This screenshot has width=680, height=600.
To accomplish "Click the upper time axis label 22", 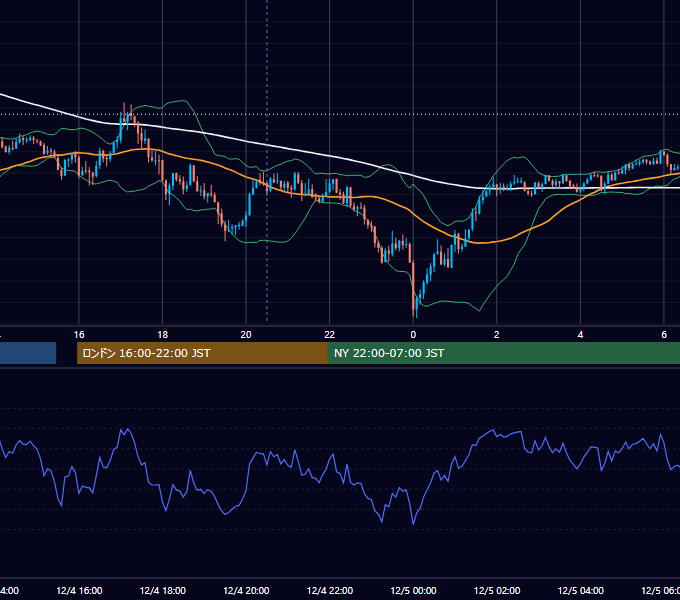I will (x=330, y=334).
